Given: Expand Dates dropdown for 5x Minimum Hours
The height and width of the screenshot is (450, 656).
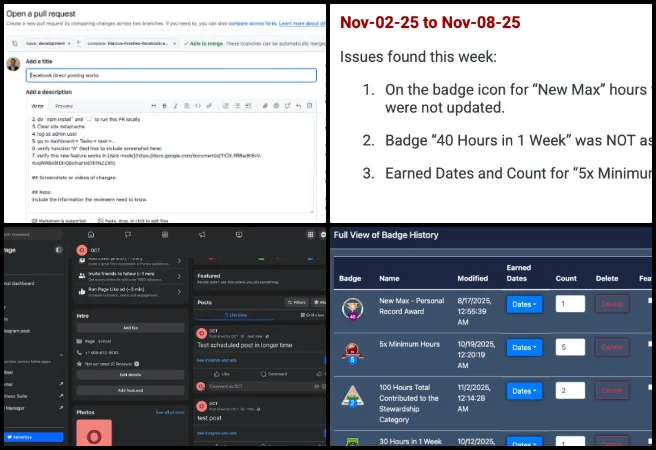Looking at the screenshot, I should click(x=524, y=348).
